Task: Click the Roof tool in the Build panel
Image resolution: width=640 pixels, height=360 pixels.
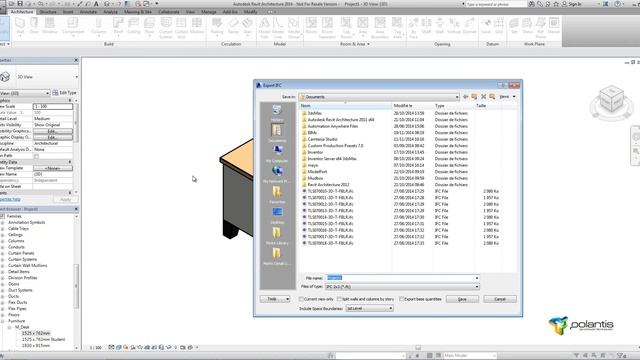Action: (x=118, y=27)
